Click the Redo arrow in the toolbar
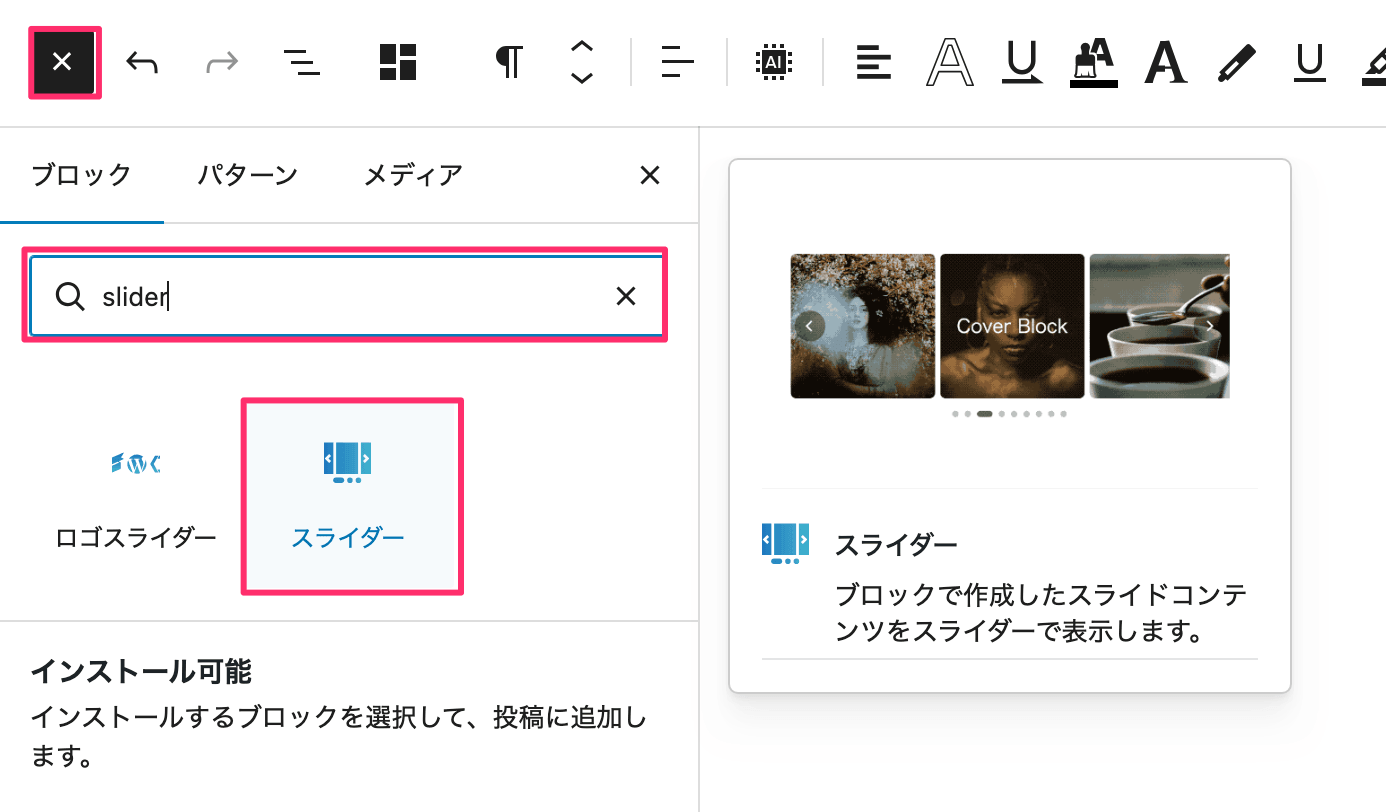The height and width of the screenshot is (812, 1386). 221,63
